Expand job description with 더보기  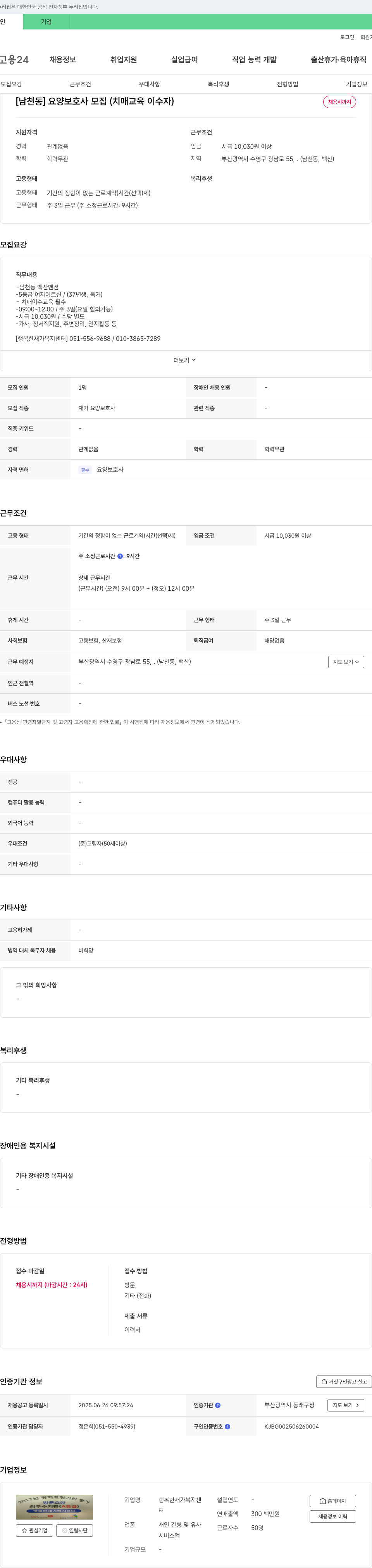(x=185, y=360)
